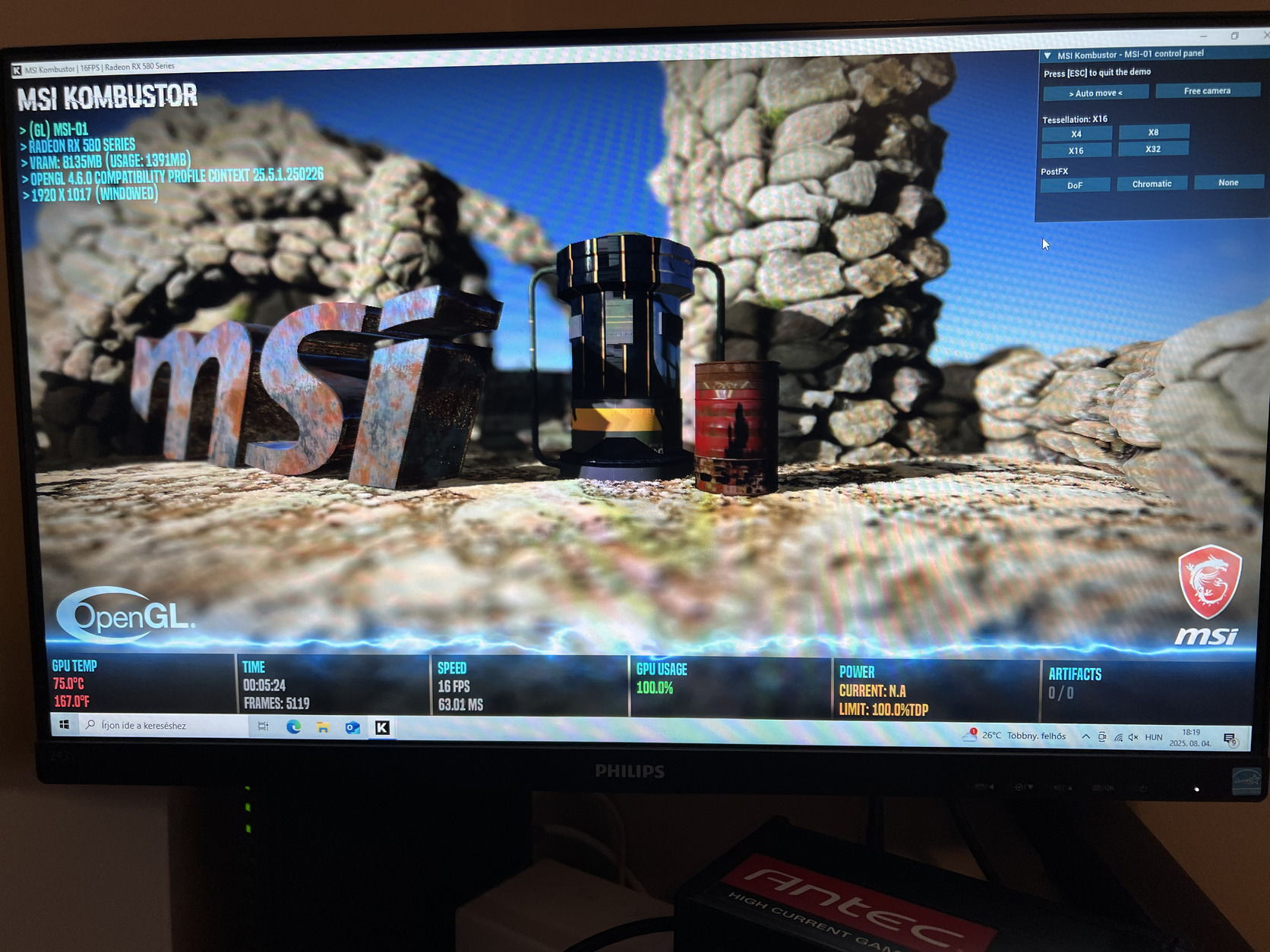Click the OpenGL 4.6.0 profile context line

[x=176, y=177]
